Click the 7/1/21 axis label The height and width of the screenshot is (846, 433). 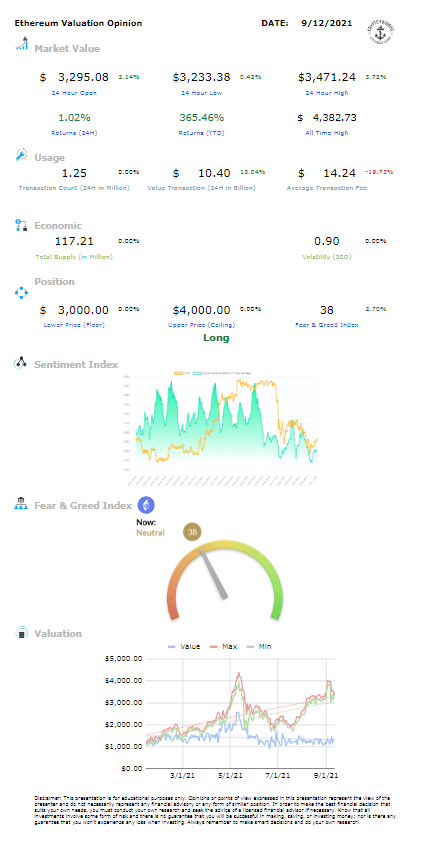pyautogui.click(x=279, y=776)
